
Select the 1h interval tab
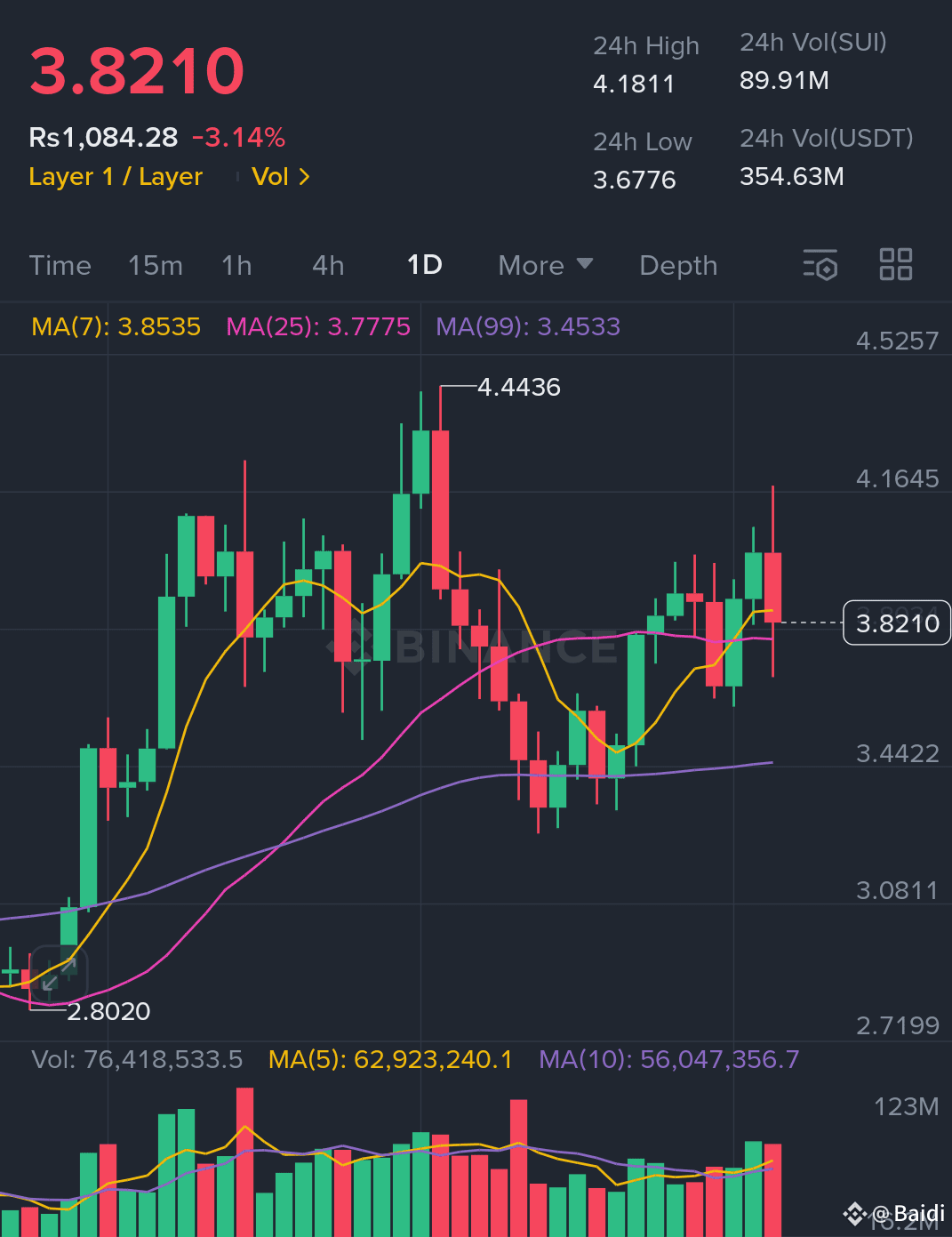point(236,266)
